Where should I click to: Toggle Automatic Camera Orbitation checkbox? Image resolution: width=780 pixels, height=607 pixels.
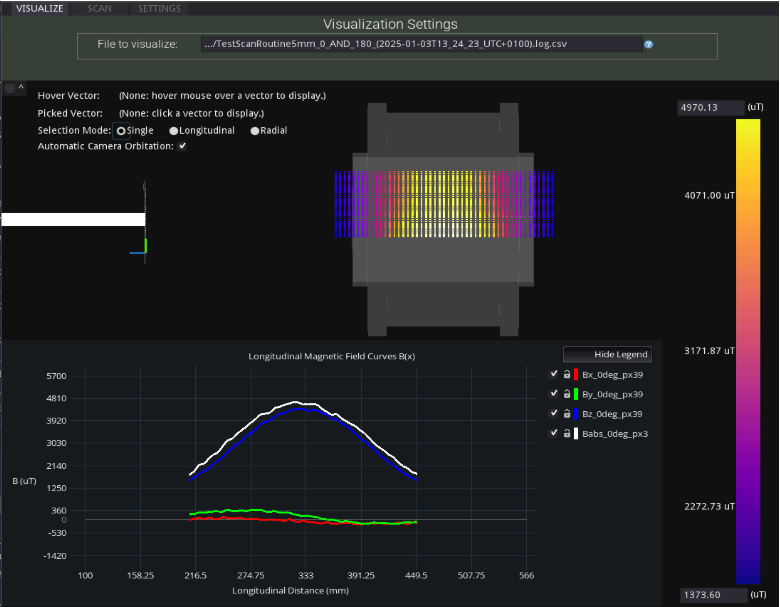(x=181, y=146)
